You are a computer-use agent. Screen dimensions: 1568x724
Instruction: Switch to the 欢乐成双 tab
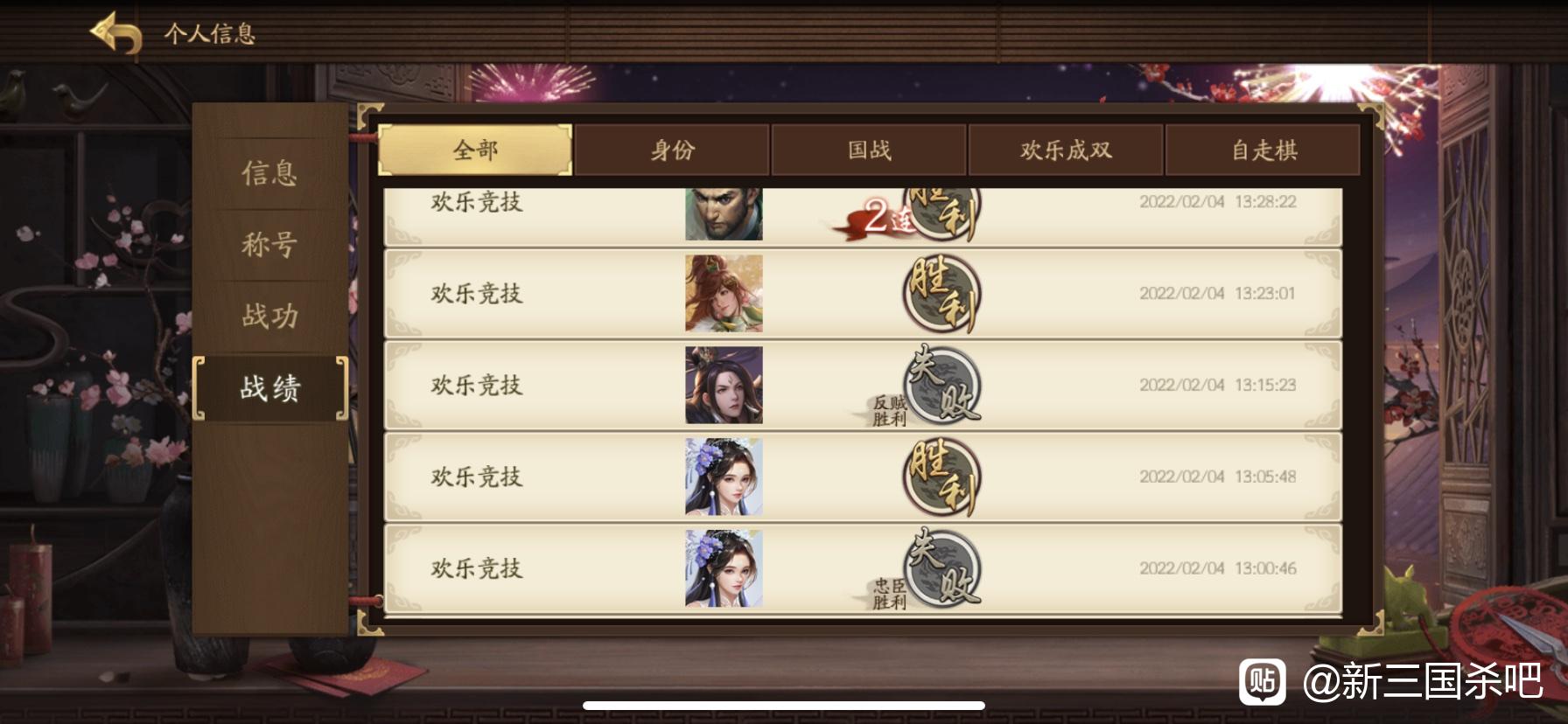click(x=1066, y=150)
